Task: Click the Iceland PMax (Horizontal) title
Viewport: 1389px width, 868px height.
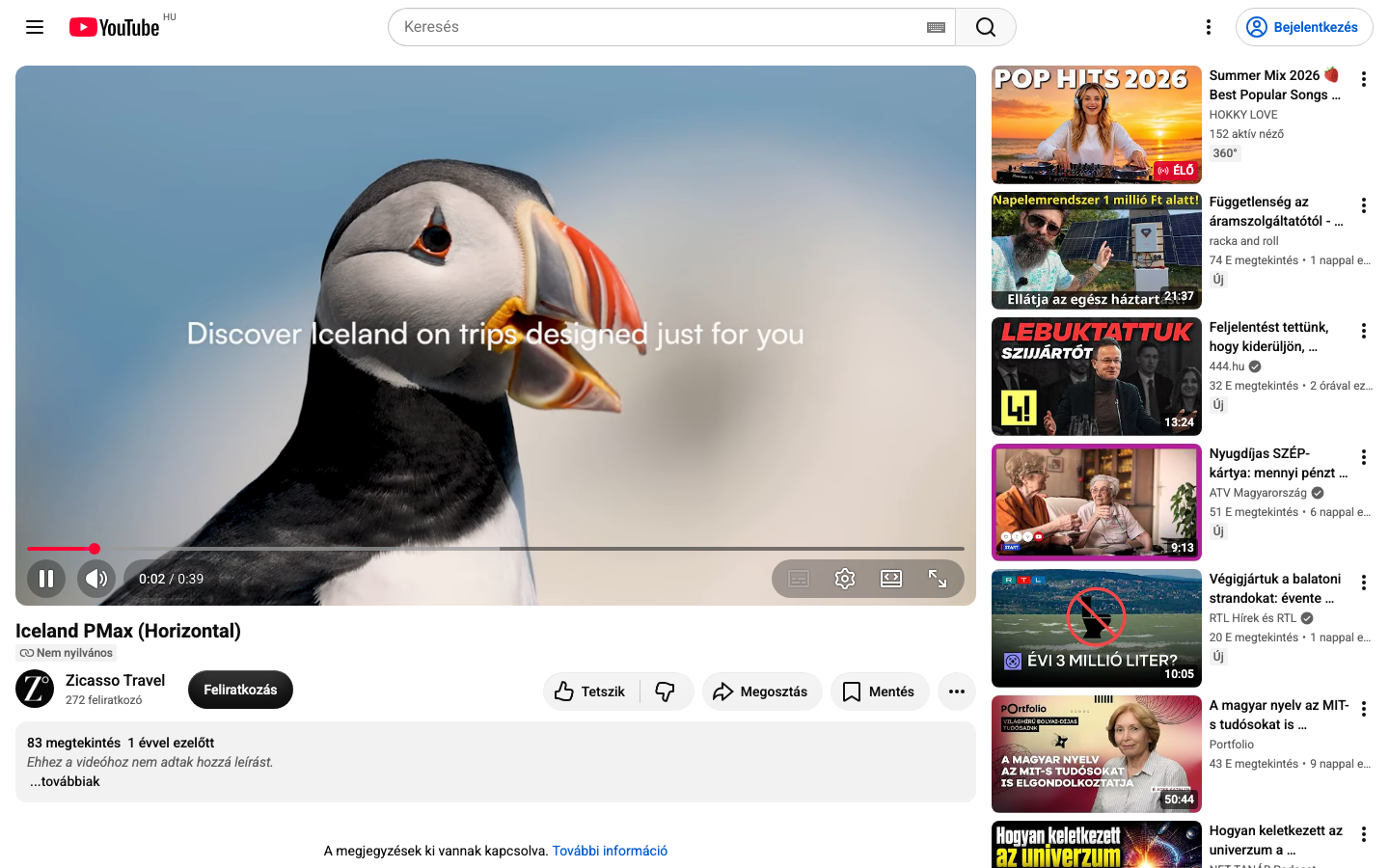Action: (x=128, y=631)
